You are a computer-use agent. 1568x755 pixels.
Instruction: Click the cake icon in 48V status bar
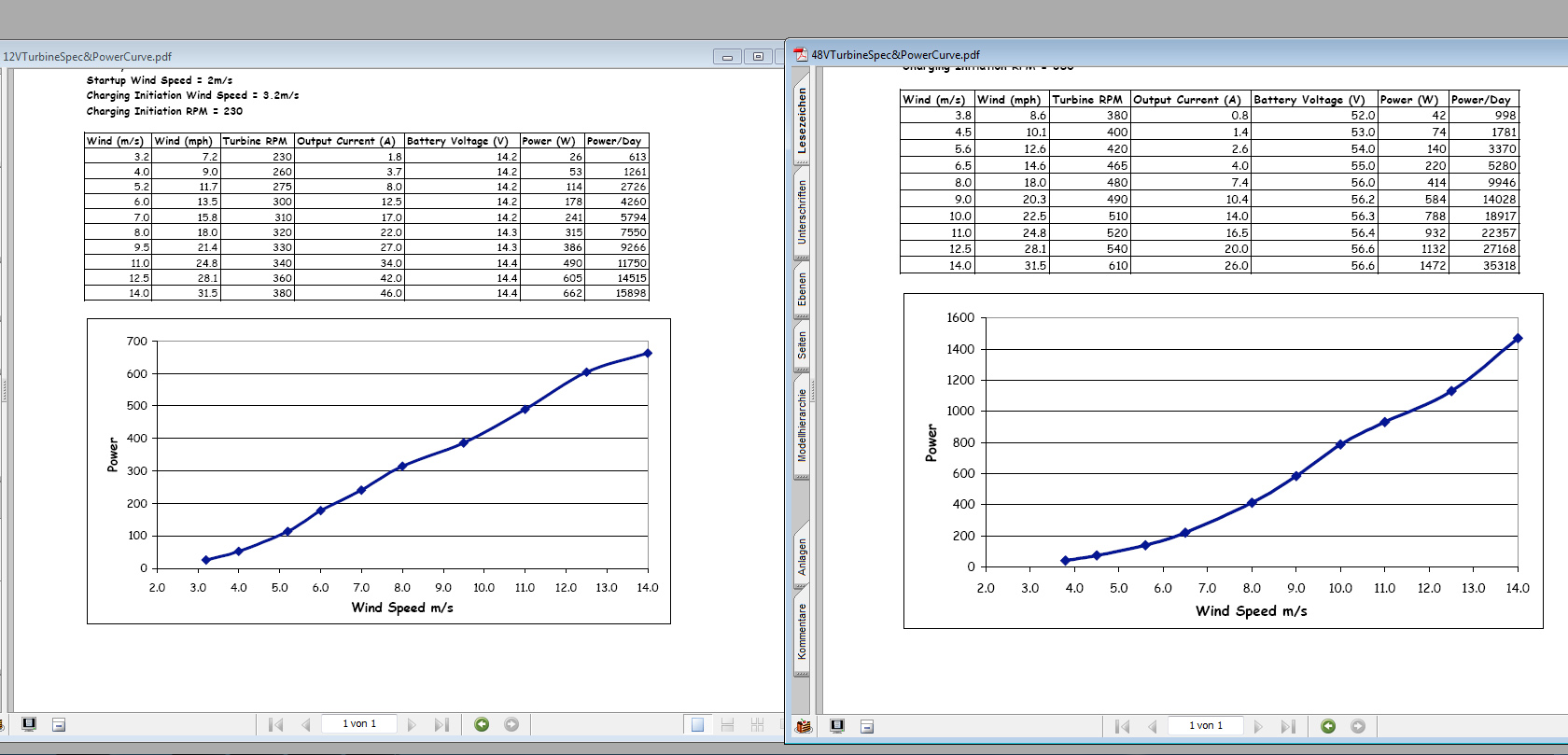[803, 726]
